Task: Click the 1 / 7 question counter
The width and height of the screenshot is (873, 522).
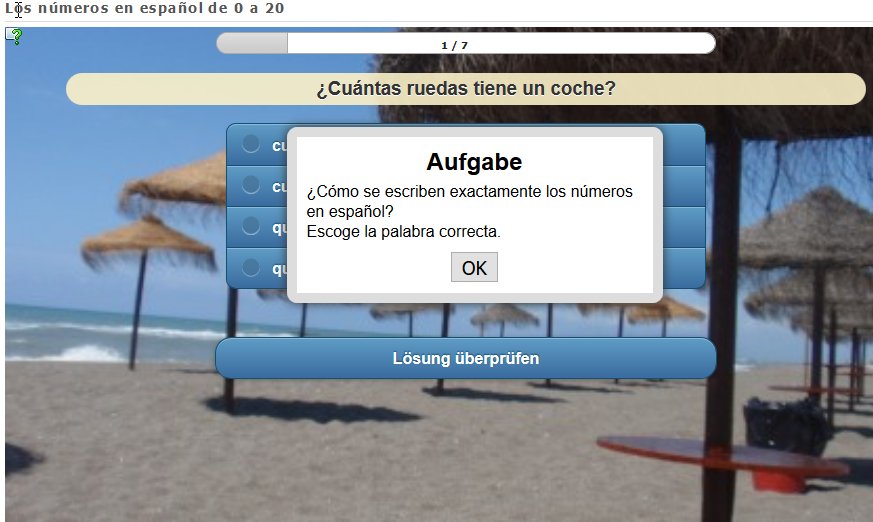Action: point(454,45)
